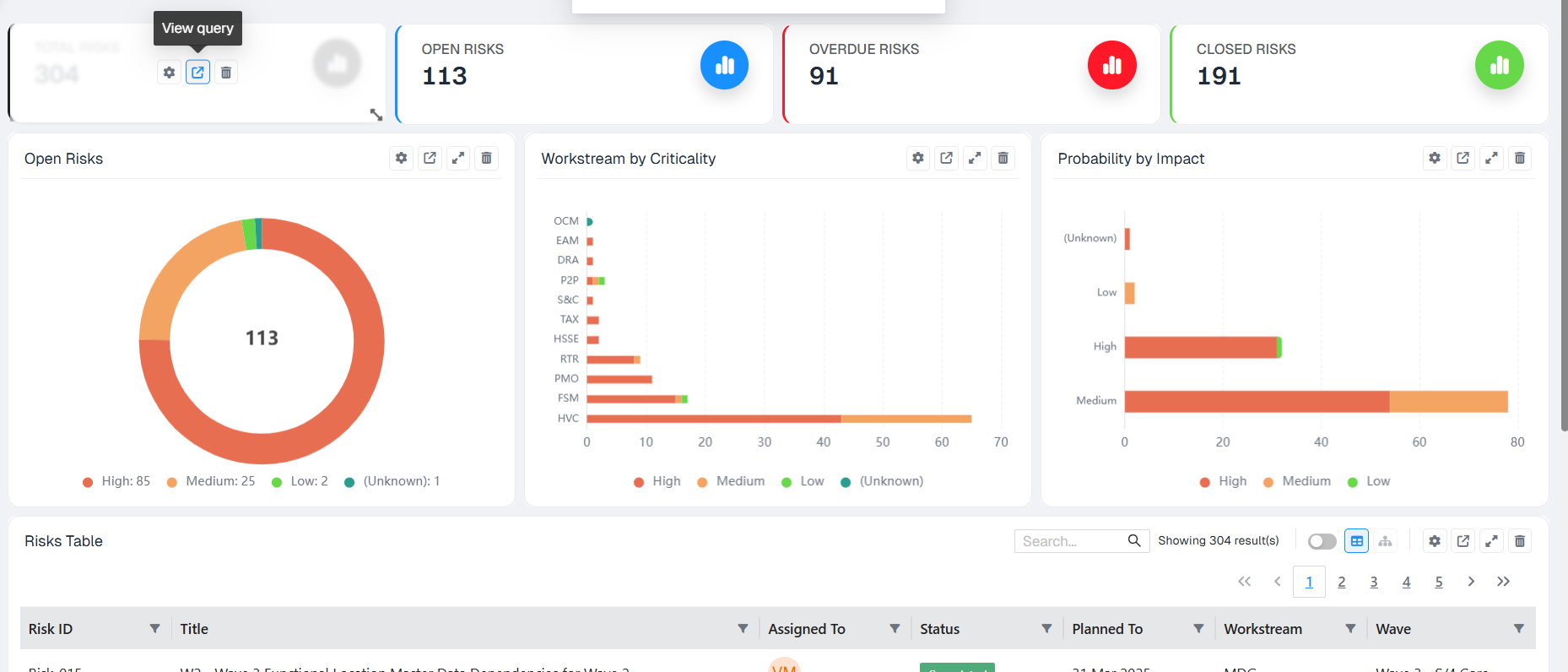Image resolution: width=1568 pixels, height=672 pixels.
Task: Jump to first page of results
Action: [1245, 582]
